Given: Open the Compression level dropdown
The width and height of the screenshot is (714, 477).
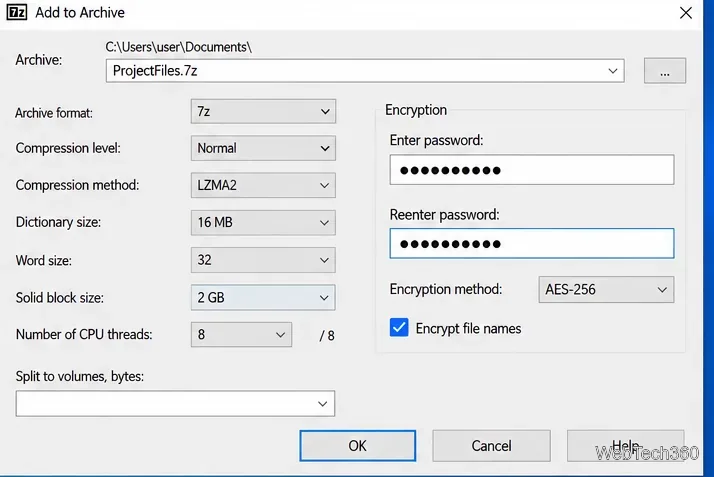Looking at the screenshot, I should (263, 148).
